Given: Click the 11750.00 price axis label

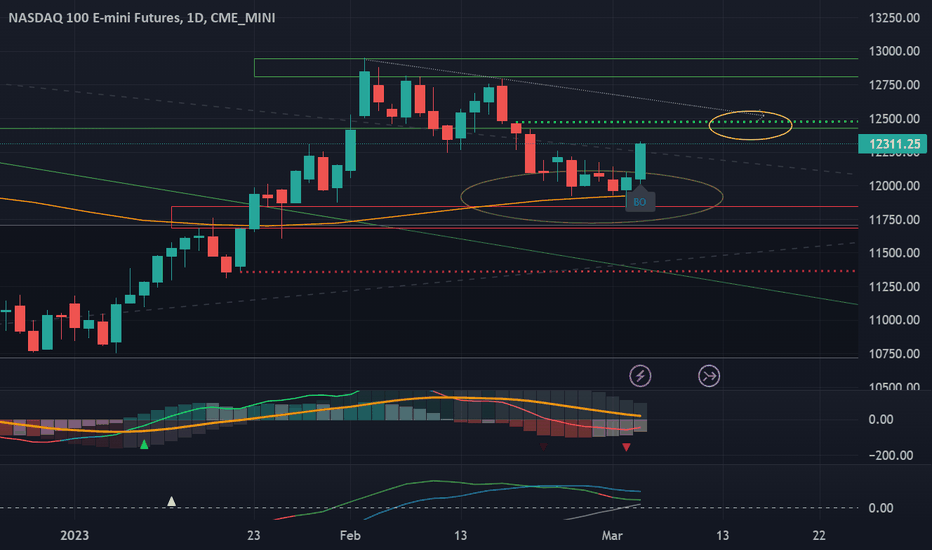Looking at the screenshot, I should point(894,219).
